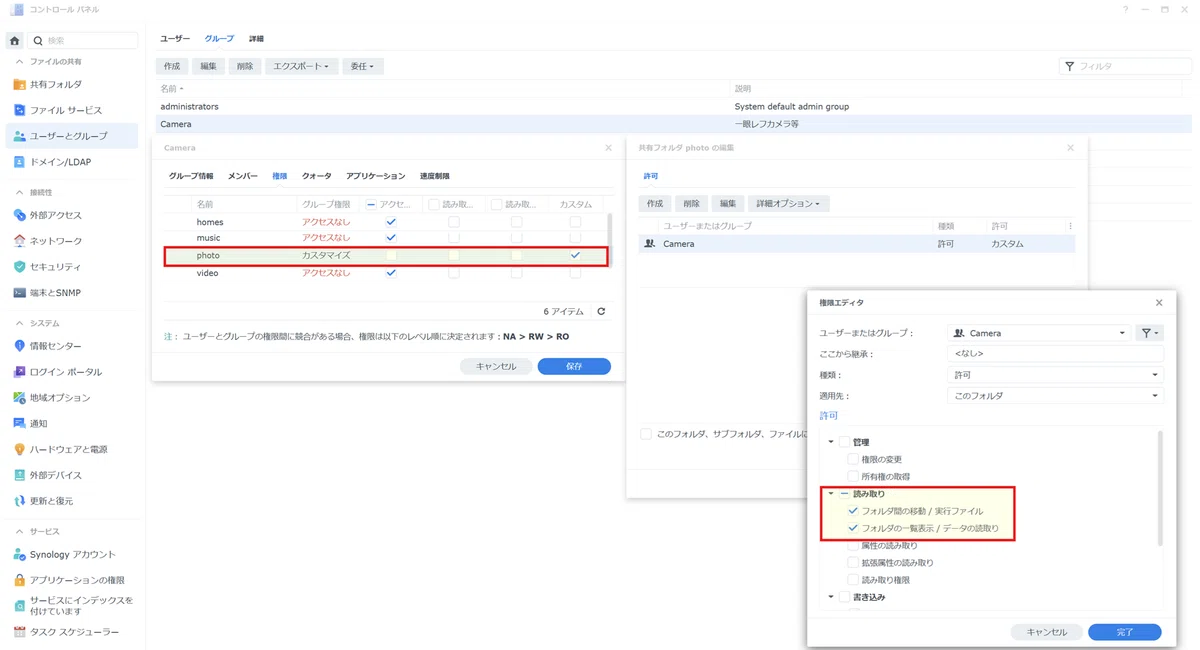
Task: Click 保存 in Camera dialog
Action: tap(574, 367)
